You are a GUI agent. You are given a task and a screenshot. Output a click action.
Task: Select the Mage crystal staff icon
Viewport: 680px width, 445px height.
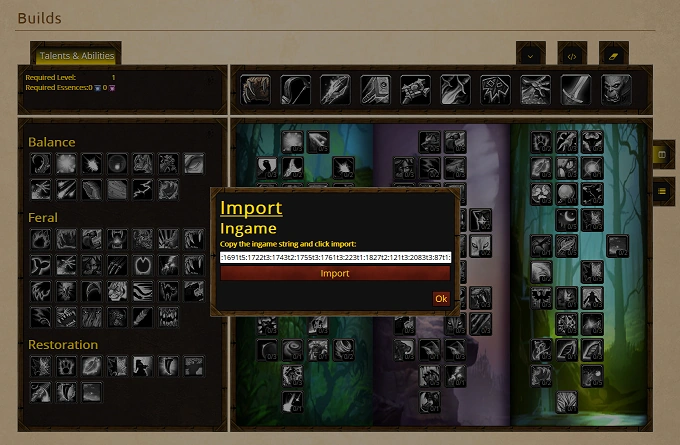pyautogui.click(x=335, y=90)
